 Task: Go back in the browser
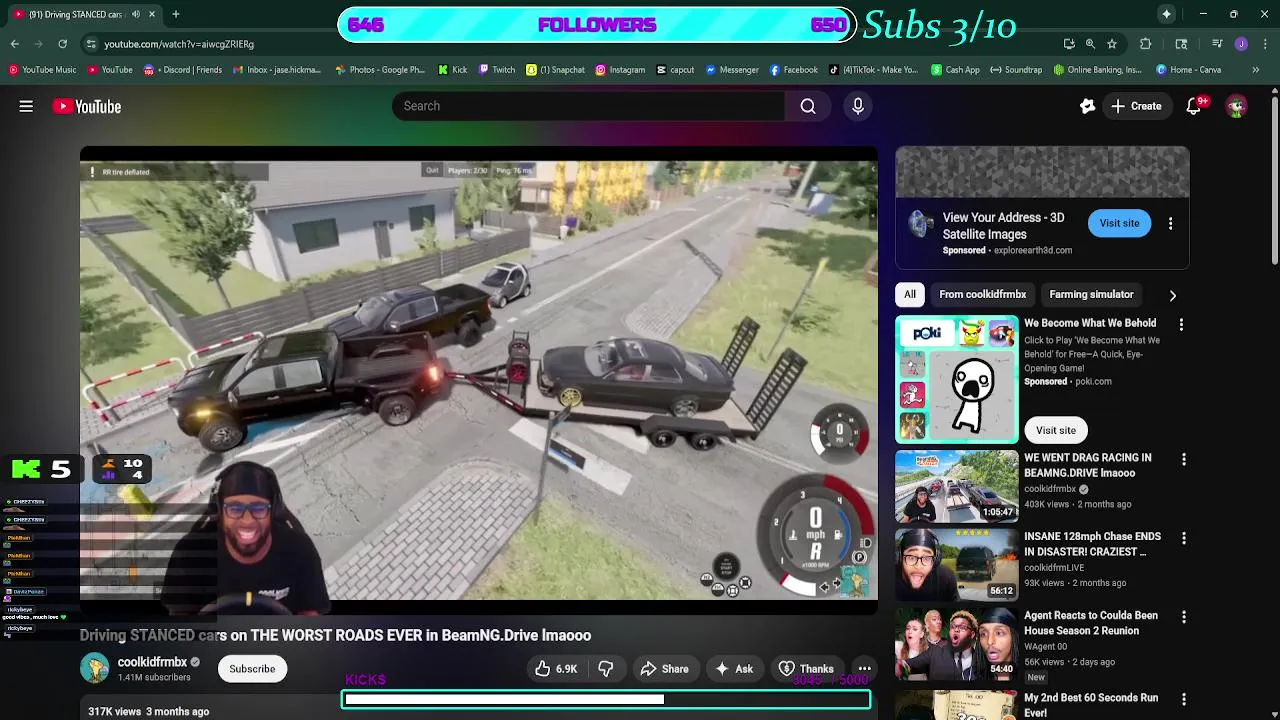pyautogui.click(x=15, y=44)
